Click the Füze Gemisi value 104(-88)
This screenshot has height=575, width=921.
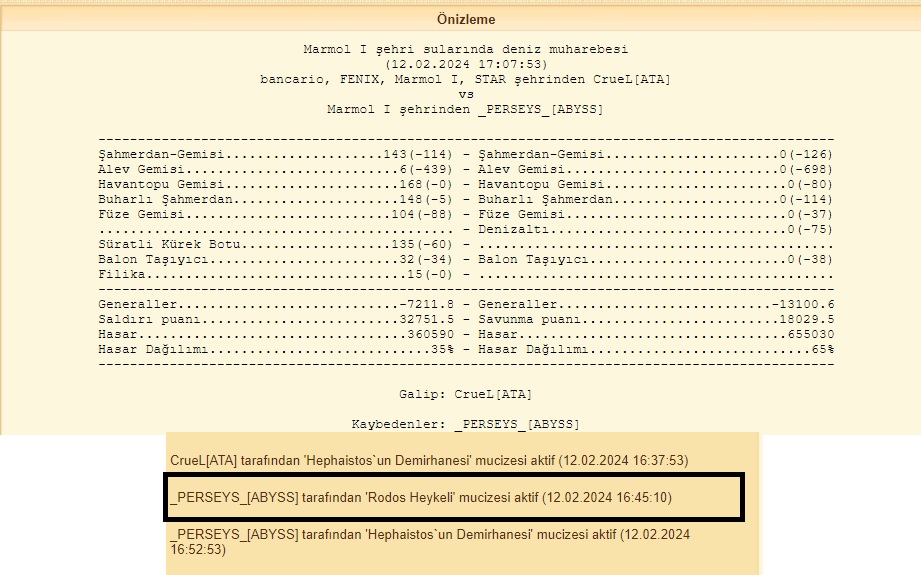point(422,214)
